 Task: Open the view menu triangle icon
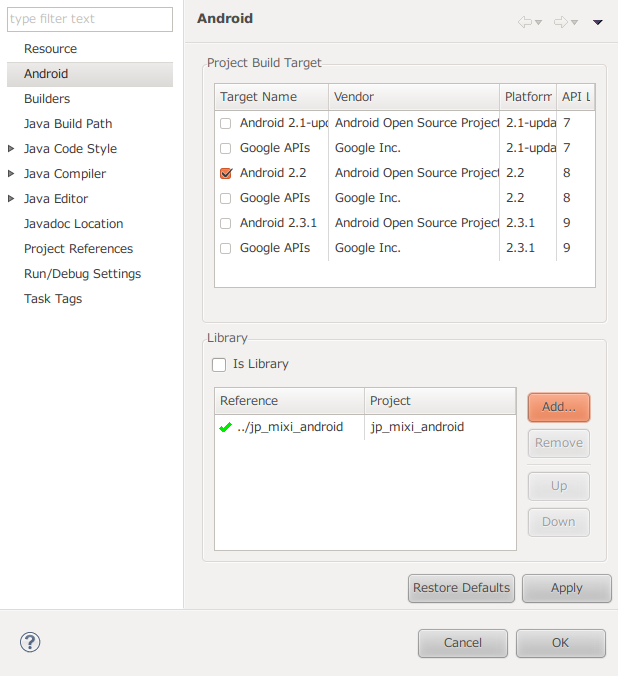point(597,22)
